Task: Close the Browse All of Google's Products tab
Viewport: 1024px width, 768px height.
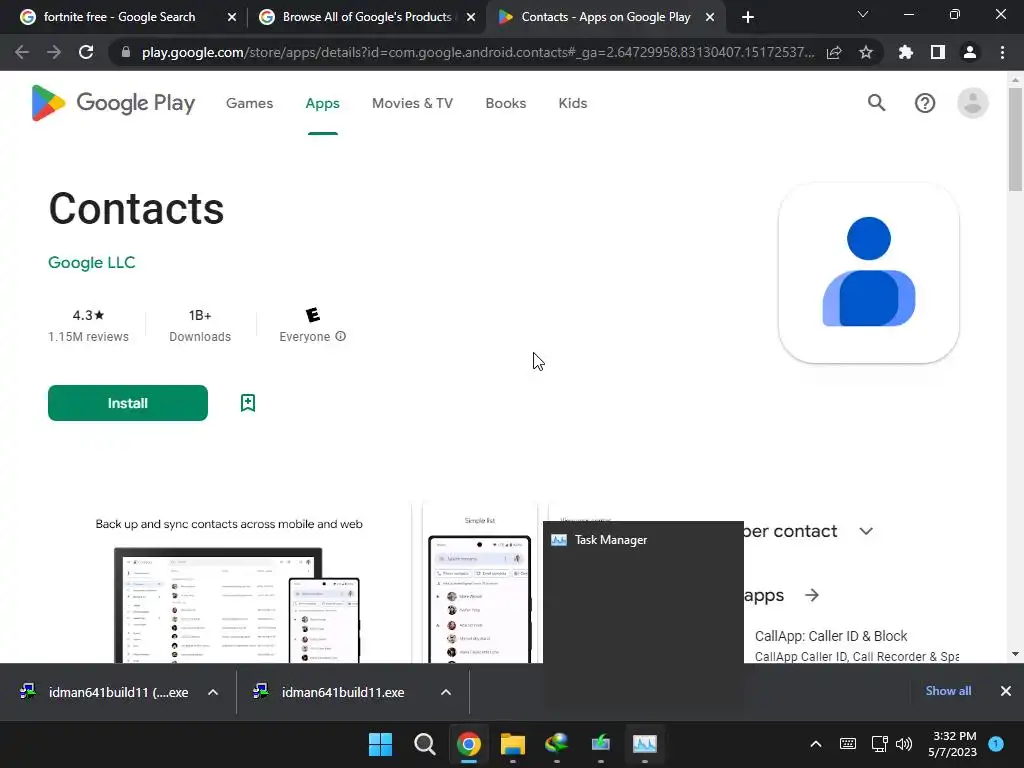Action: coord(471,17)
